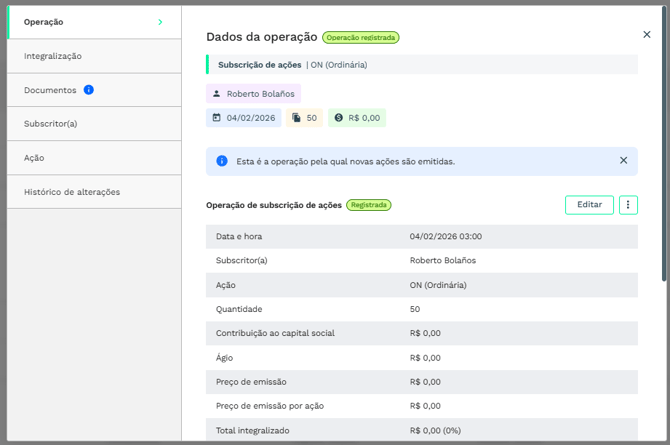Click the chevron arrow on Operação tab
The height and width of the screenshot is (445, 670).
pos(160,22)
